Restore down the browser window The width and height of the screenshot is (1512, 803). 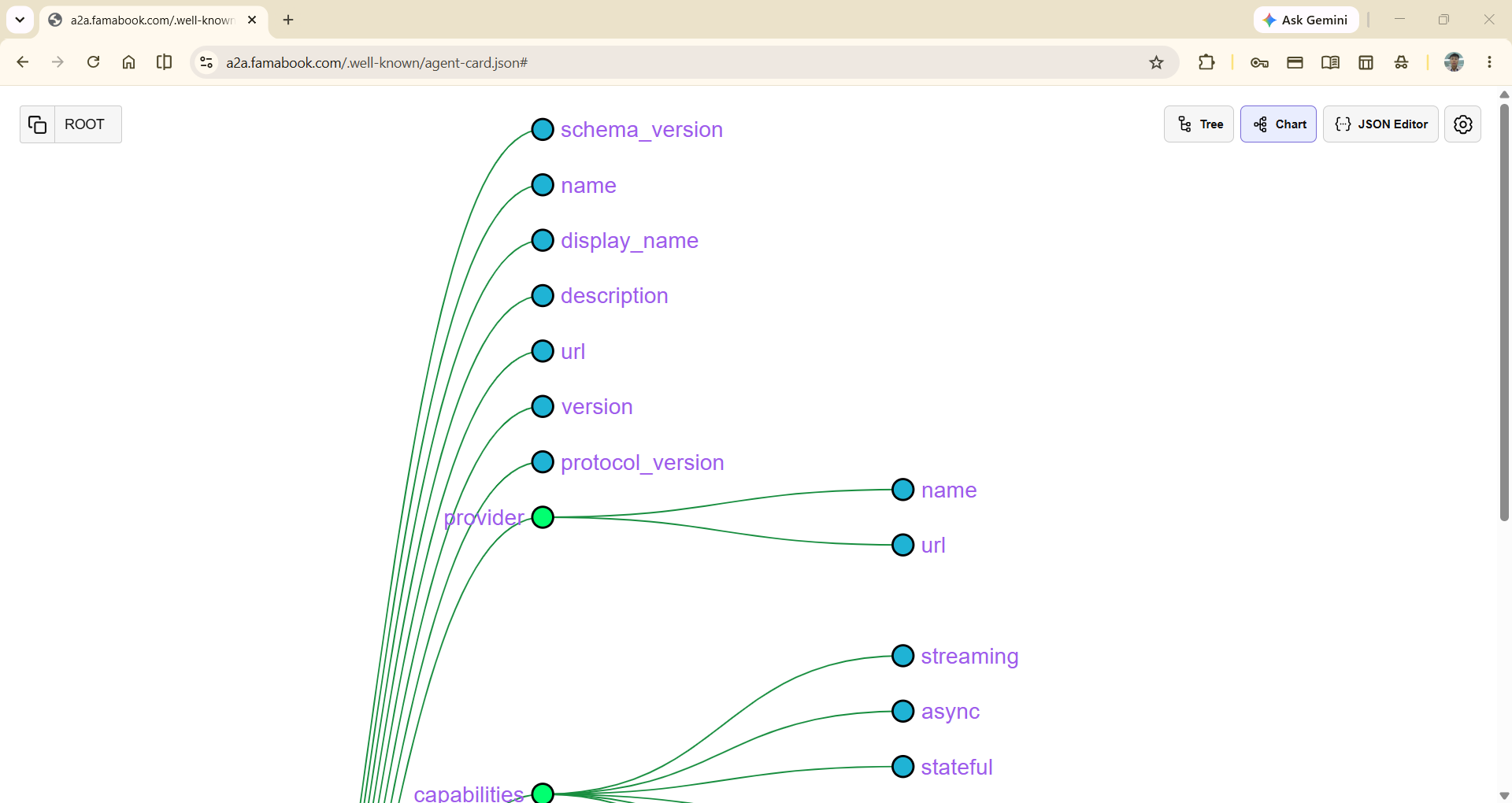click(1443, 20)
